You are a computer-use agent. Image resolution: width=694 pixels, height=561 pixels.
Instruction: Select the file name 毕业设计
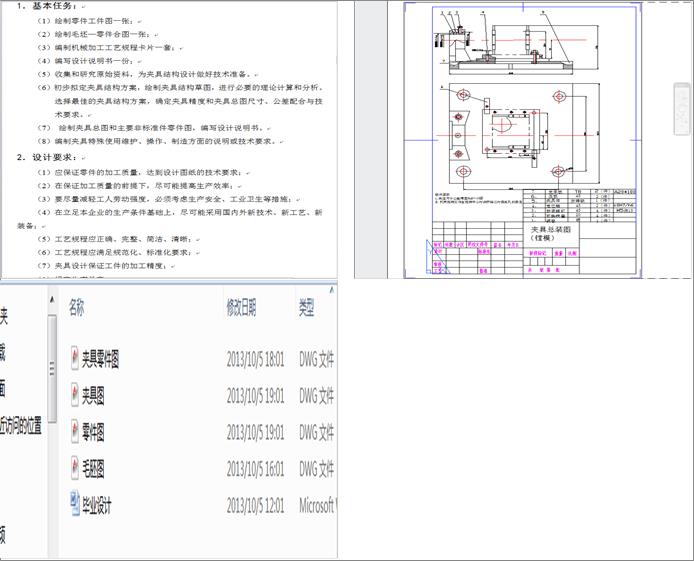(96, 505)
